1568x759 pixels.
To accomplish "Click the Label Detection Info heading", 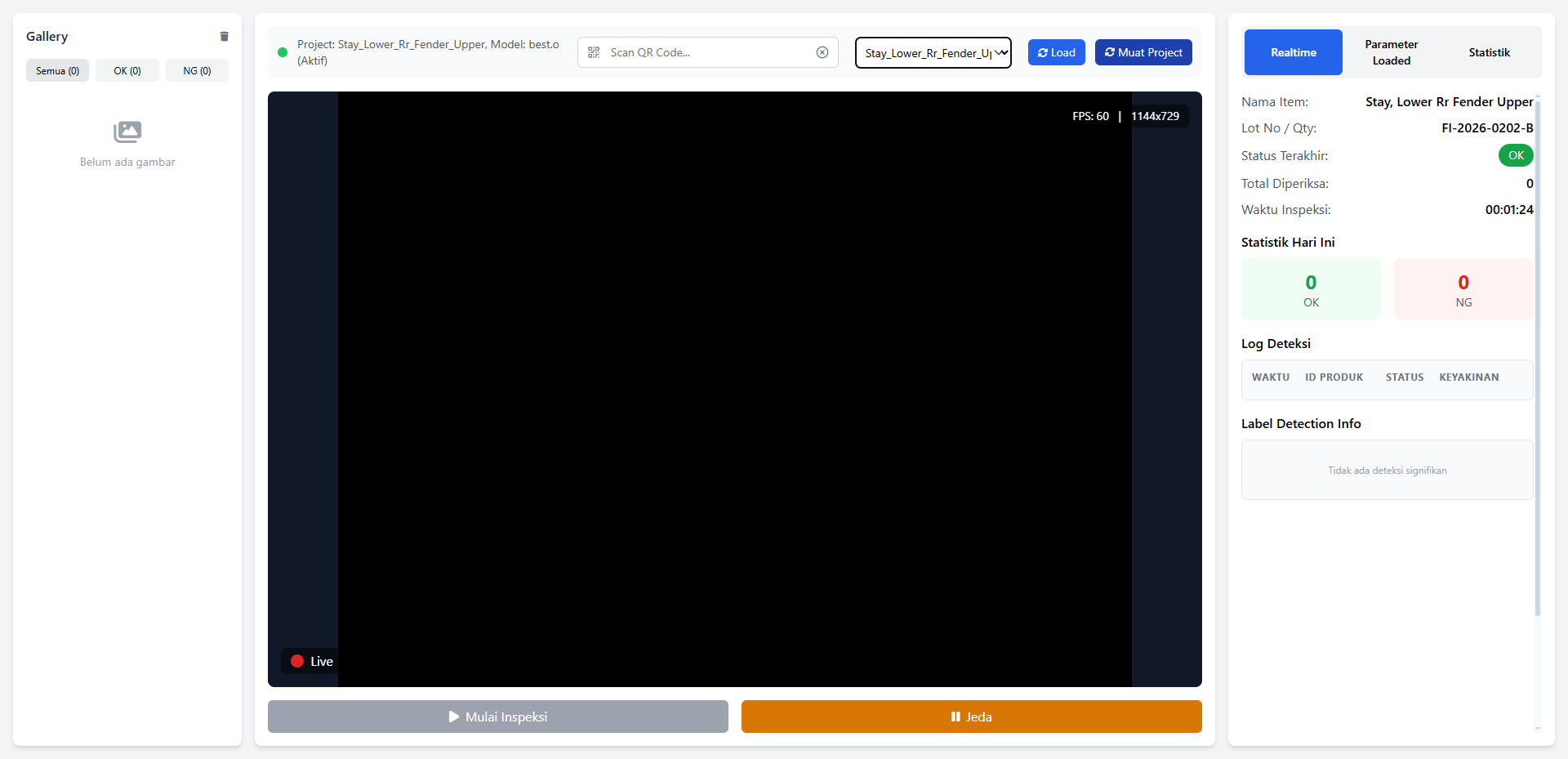I will [x=1301, y=424].
